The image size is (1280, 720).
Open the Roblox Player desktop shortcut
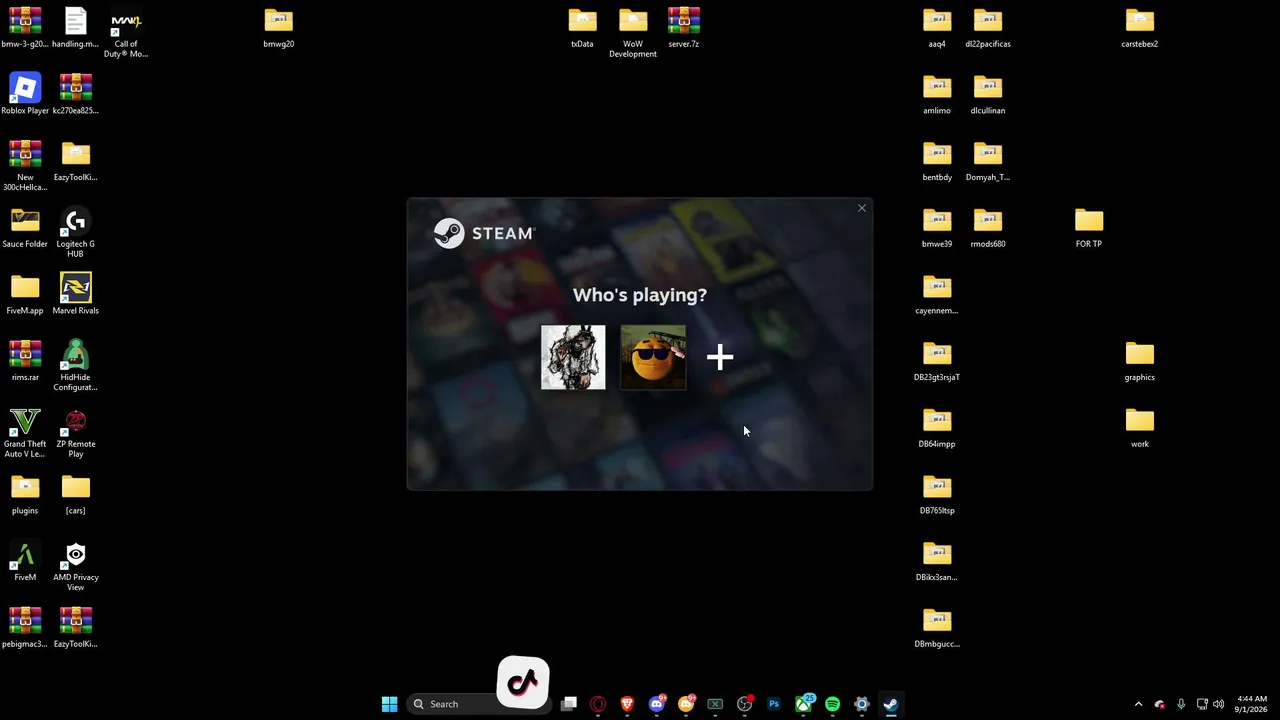pos(25,94)
